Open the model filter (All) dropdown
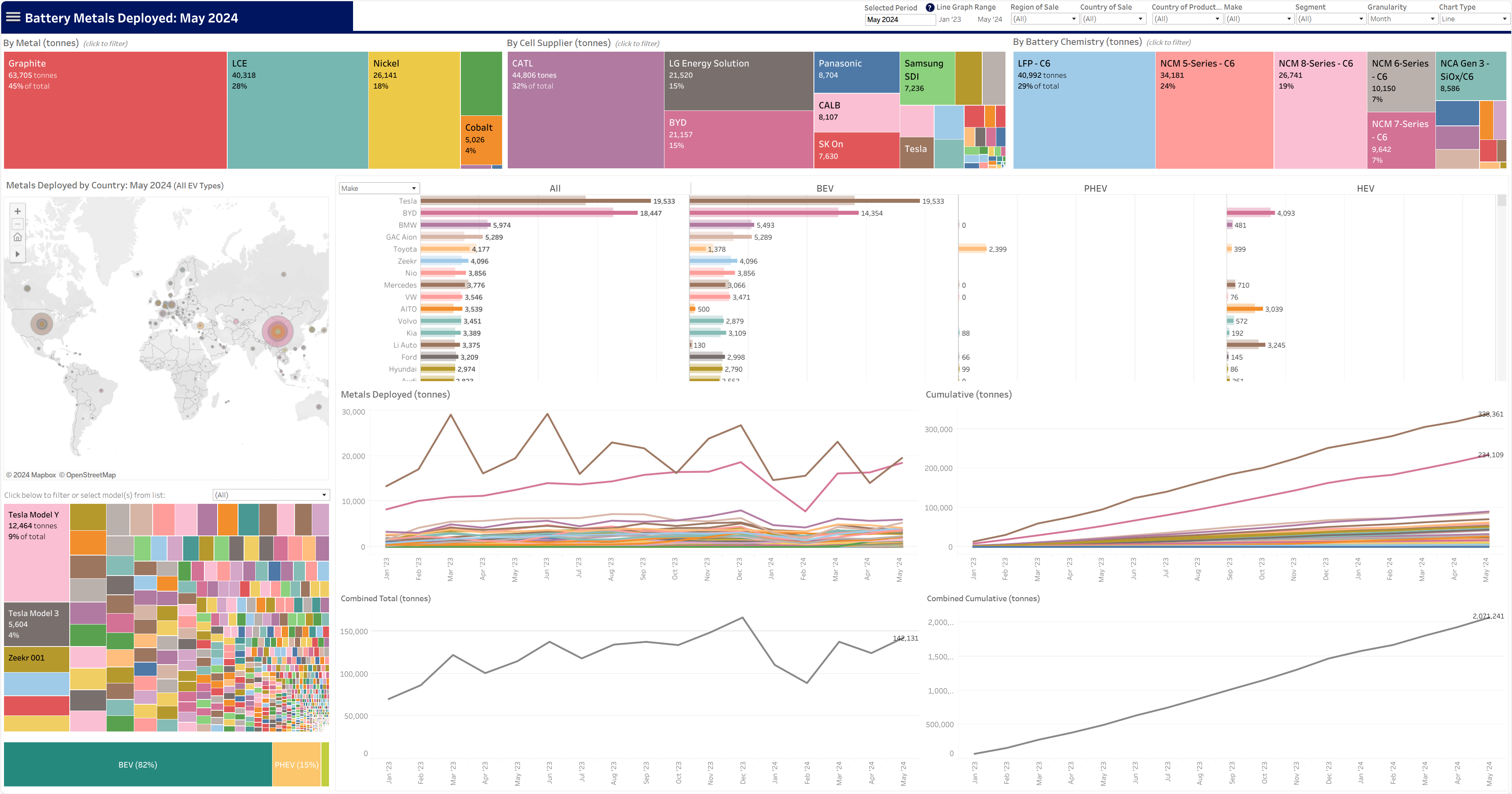Screen dimensions: 1512x794 pyautogui.click(x=271, y=495)
